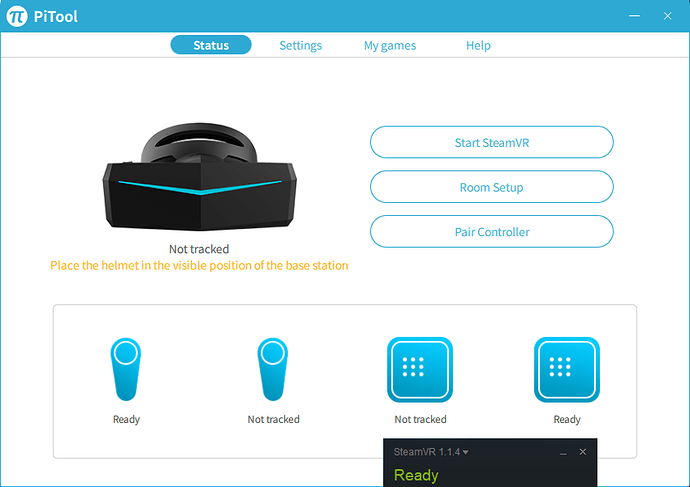Select the controller icon labeled Not tracked

pos(273,369)
